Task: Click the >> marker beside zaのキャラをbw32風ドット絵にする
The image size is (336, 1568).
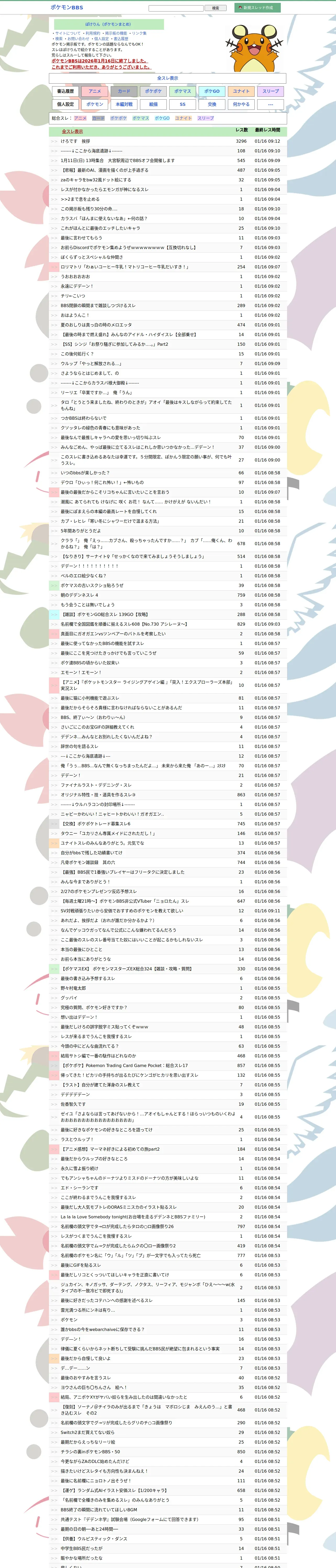Action: click(54, 180)
